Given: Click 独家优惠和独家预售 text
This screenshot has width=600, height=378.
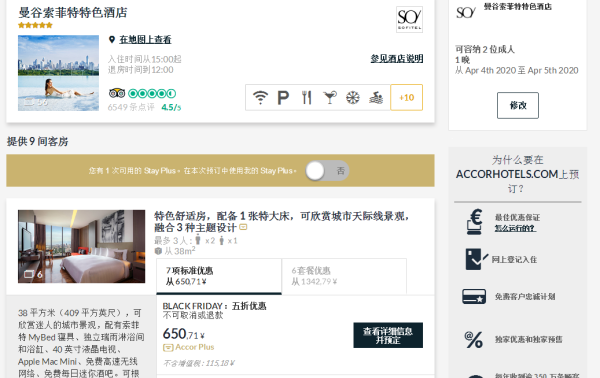Looking at the screenshot, I should 528,339.
